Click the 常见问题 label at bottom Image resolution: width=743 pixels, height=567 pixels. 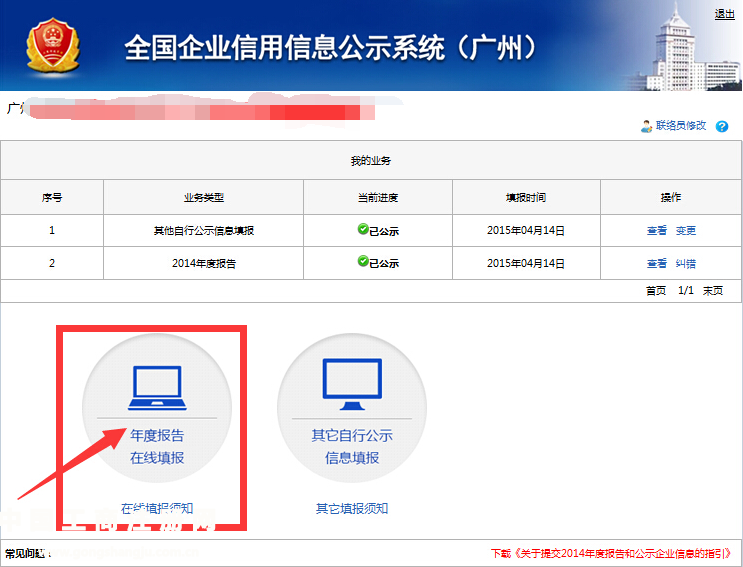(x=27, y=553)
